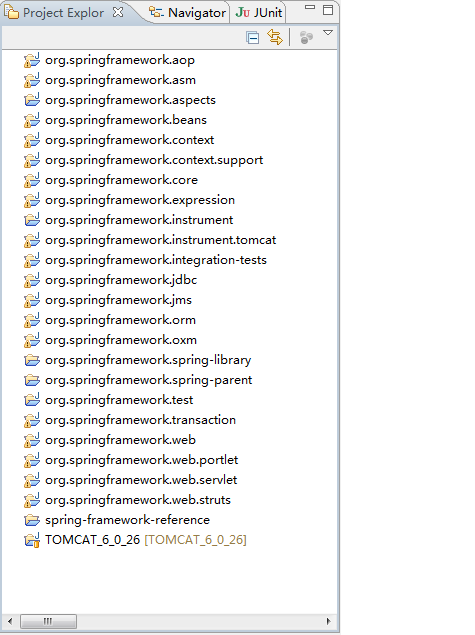Click the horizontal scrollbar left arrow

click(10, 621)
